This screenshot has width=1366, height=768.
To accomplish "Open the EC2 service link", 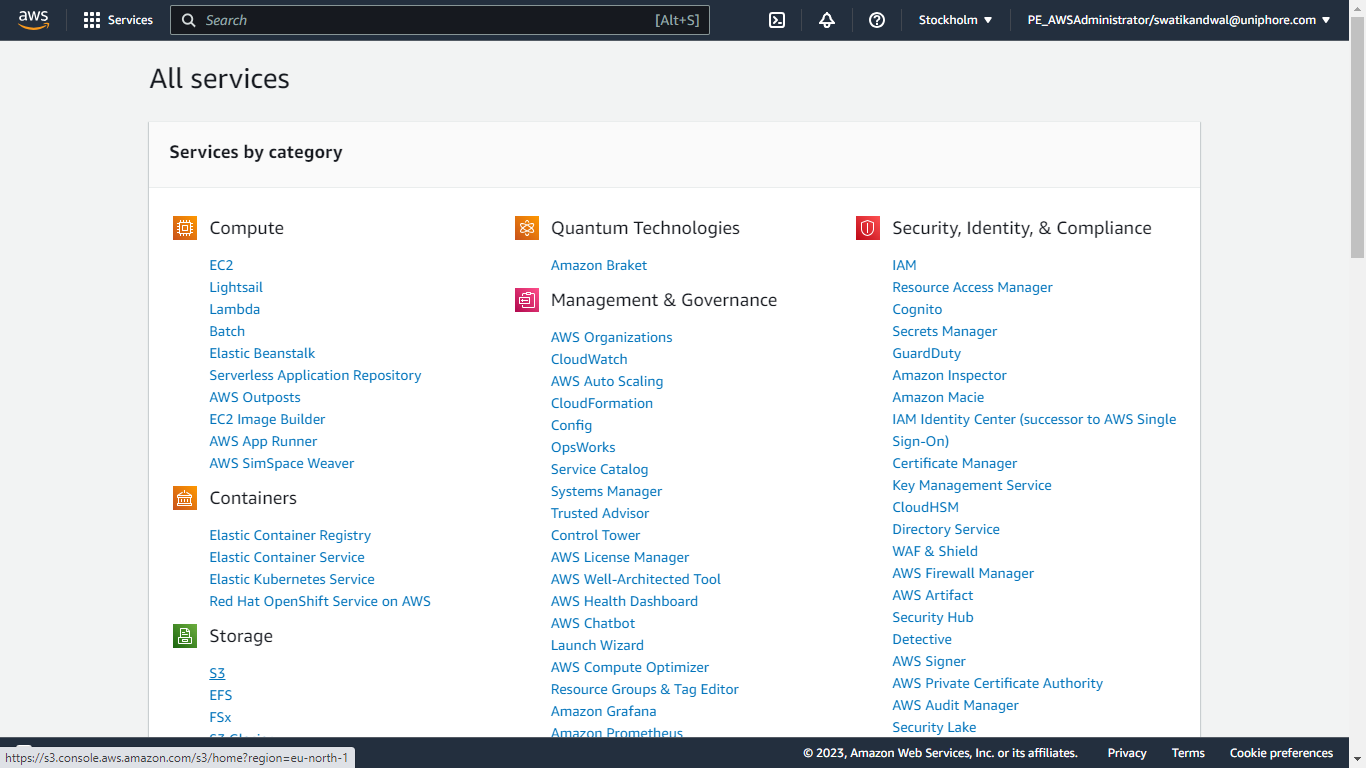I will pos(221,265).
